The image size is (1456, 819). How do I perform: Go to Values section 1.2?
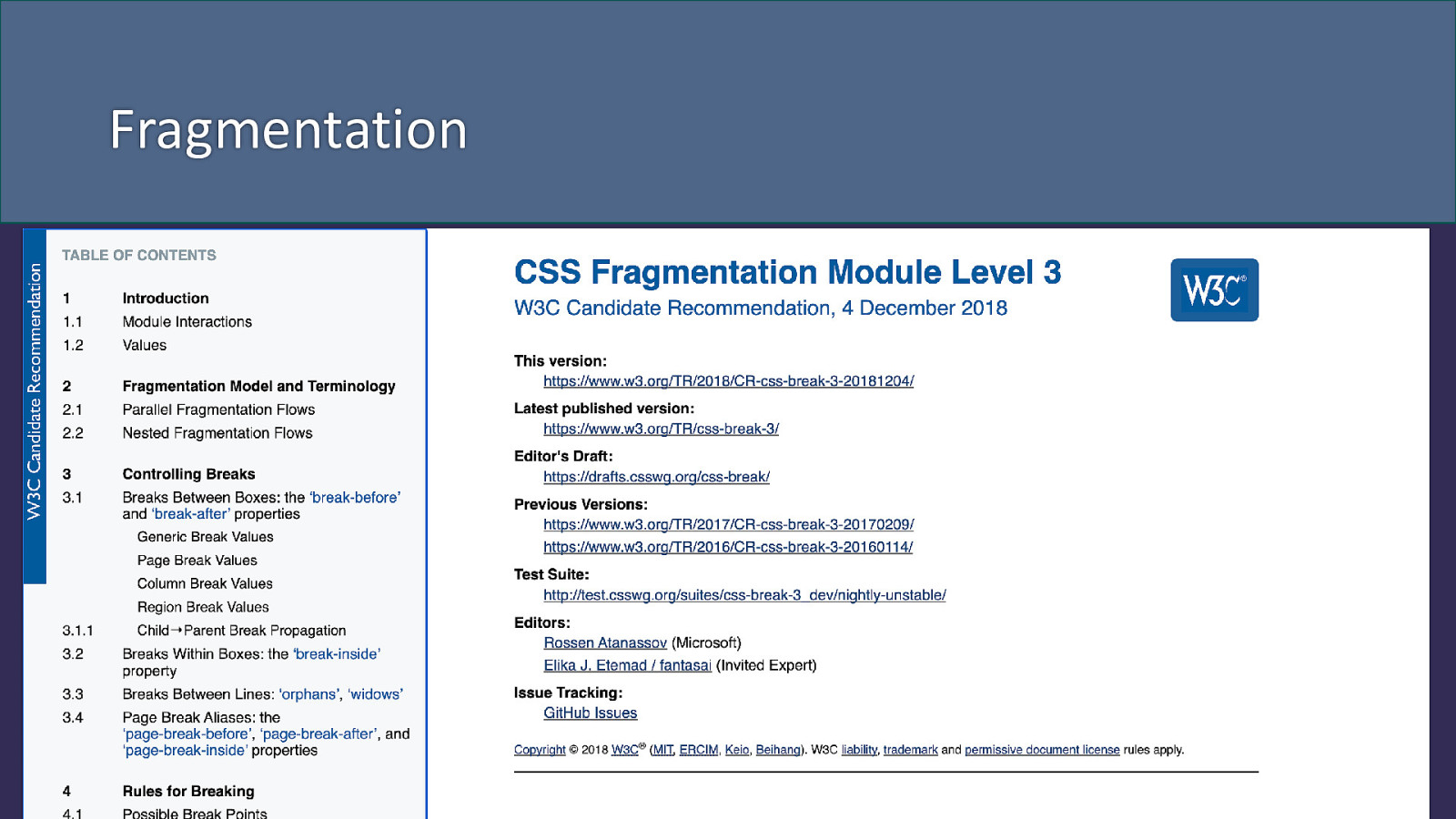(145, 346)
